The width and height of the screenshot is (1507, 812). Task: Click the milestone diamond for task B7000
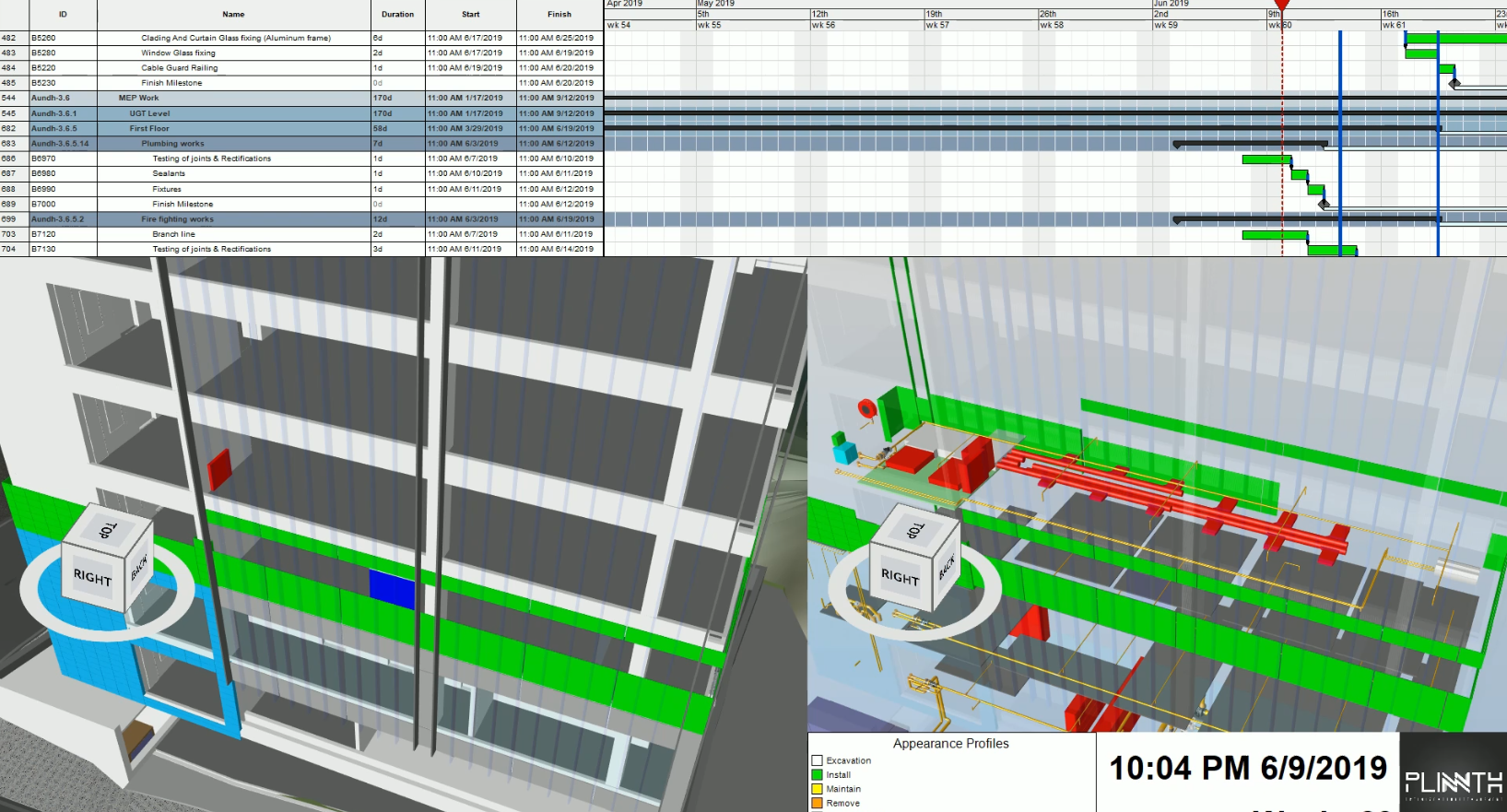click(x=1324, y=204)
